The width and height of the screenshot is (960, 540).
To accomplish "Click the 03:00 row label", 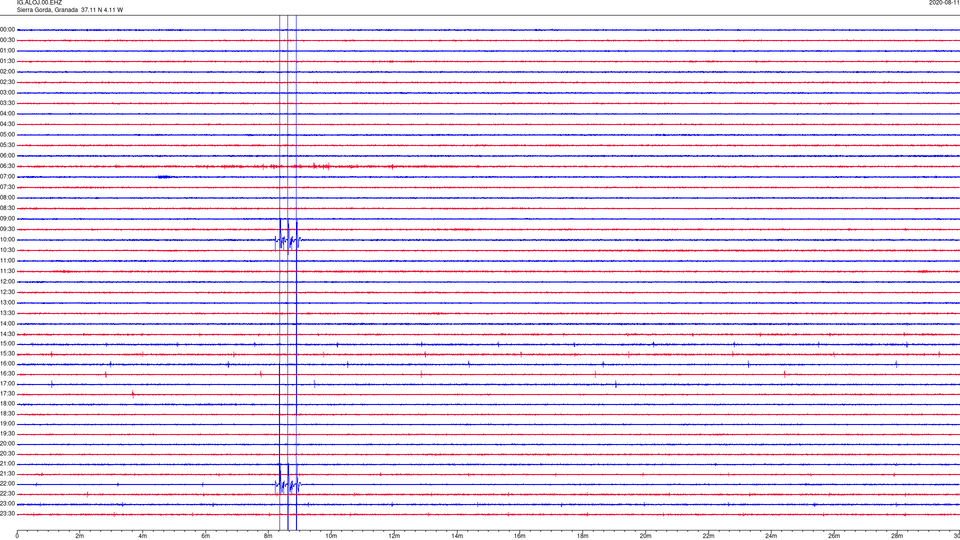I will click(x=7, y=92).
